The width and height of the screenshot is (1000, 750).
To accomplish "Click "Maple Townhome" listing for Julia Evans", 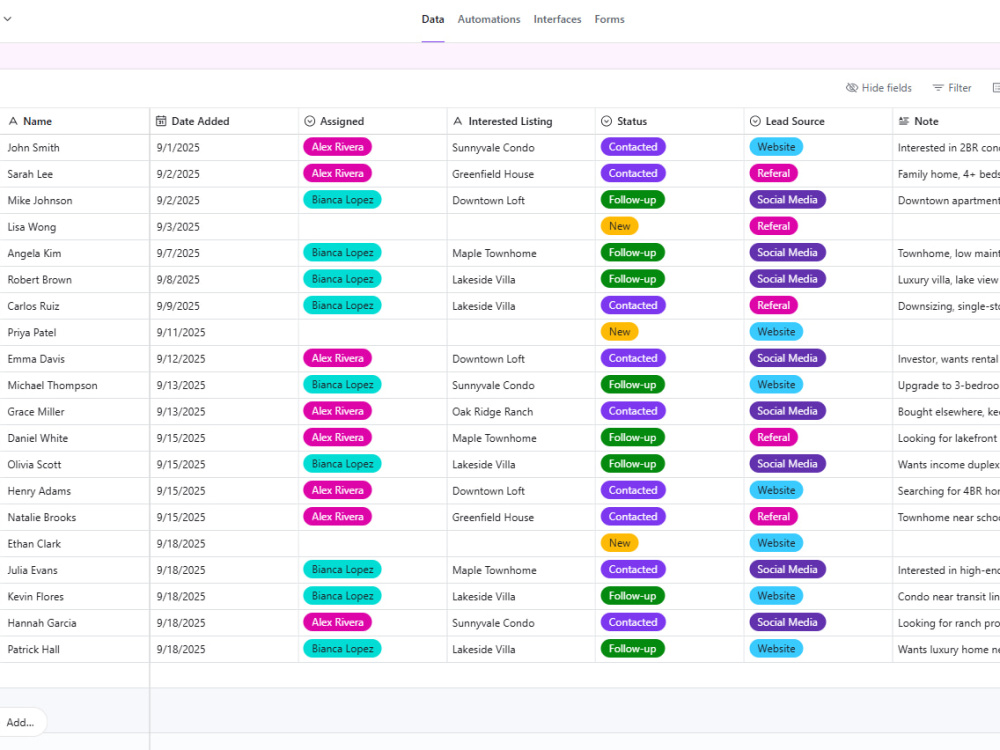I will tap(494, 570).
